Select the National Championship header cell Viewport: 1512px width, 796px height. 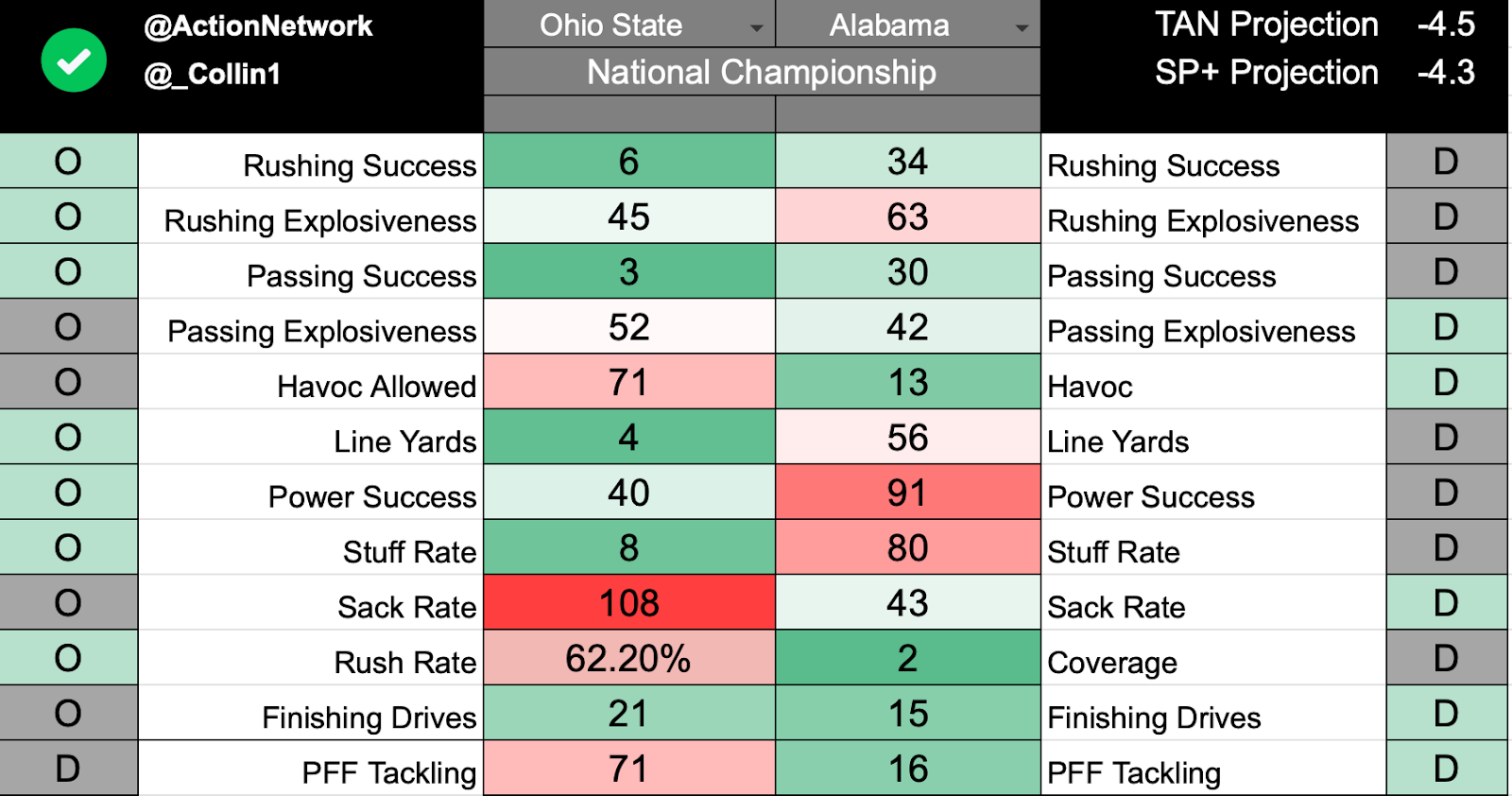(x=762, y=72)
